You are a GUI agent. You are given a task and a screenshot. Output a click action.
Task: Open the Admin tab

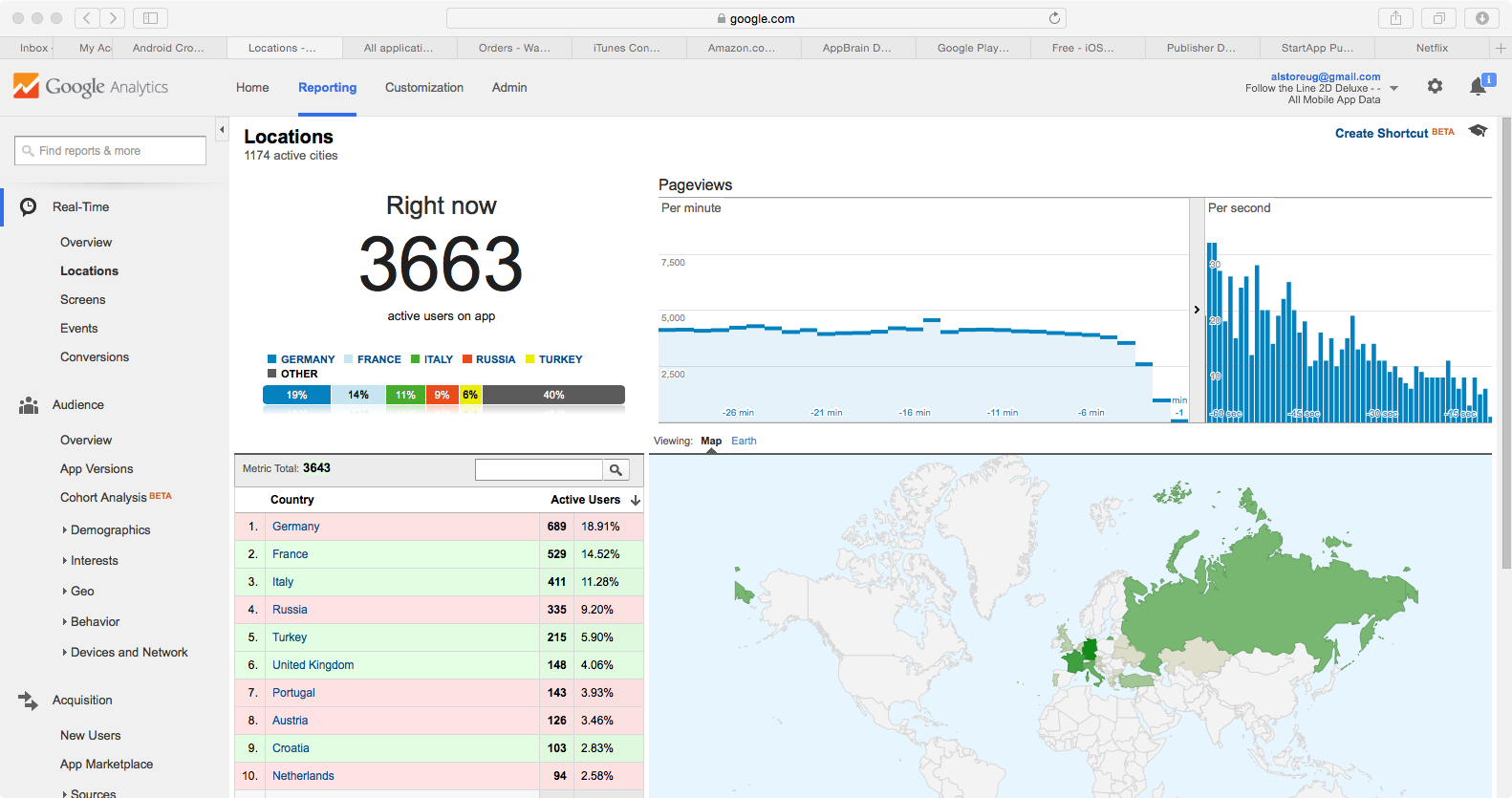click(x=509, y=87)
